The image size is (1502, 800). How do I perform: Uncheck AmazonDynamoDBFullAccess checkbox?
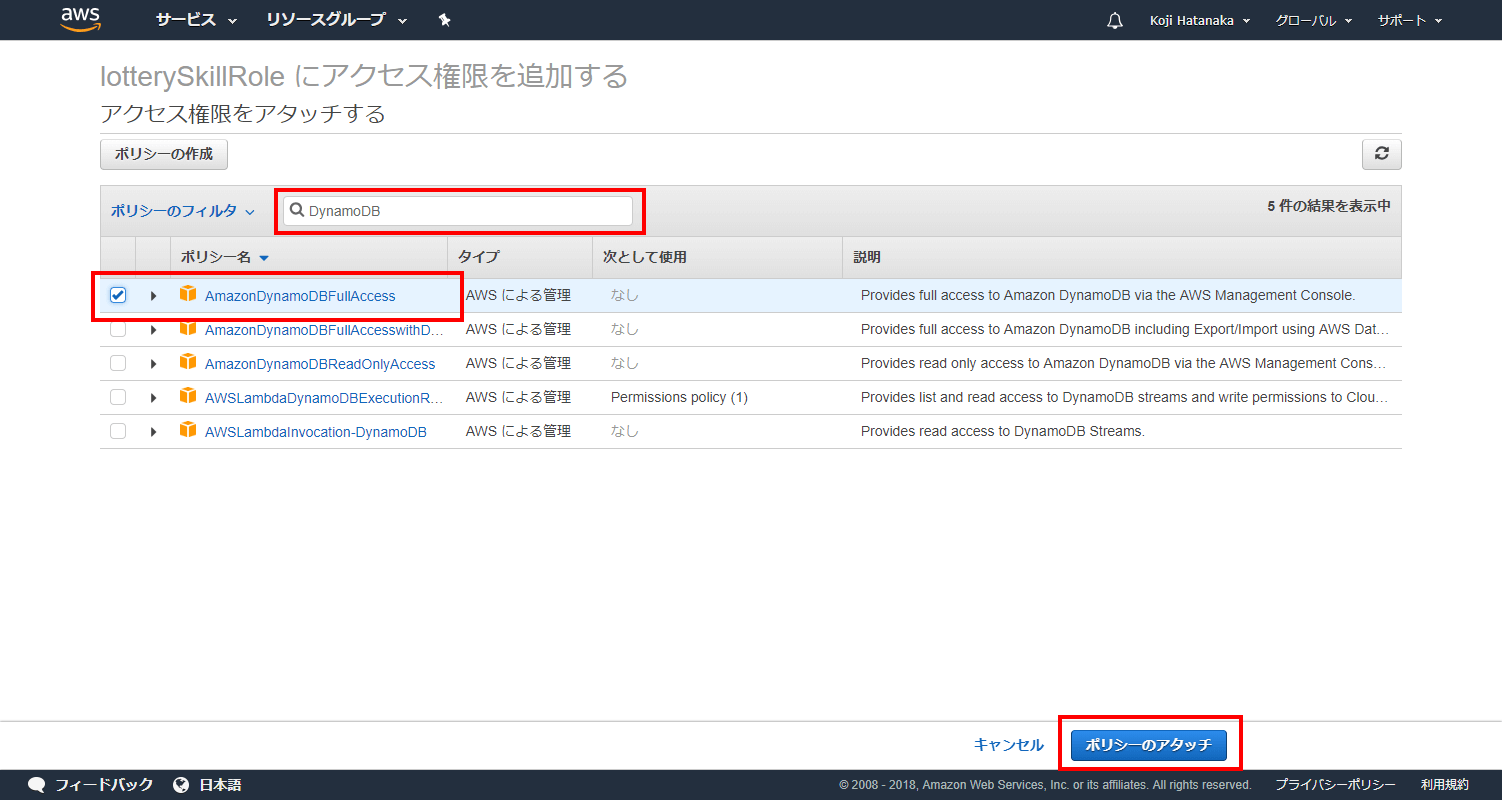(x=118, y=295)
